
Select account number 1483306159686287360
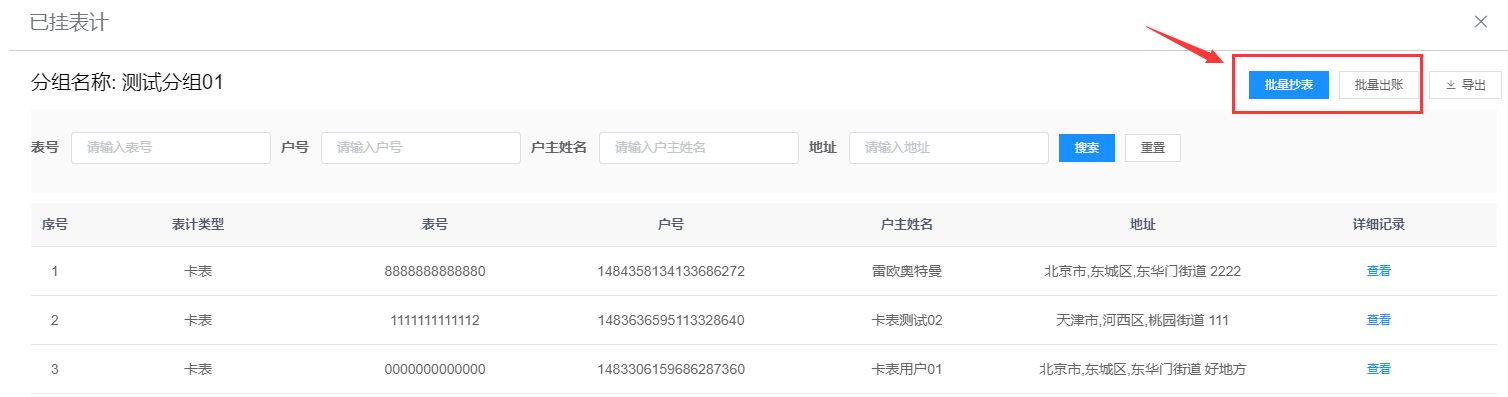(x=671, y=369)
